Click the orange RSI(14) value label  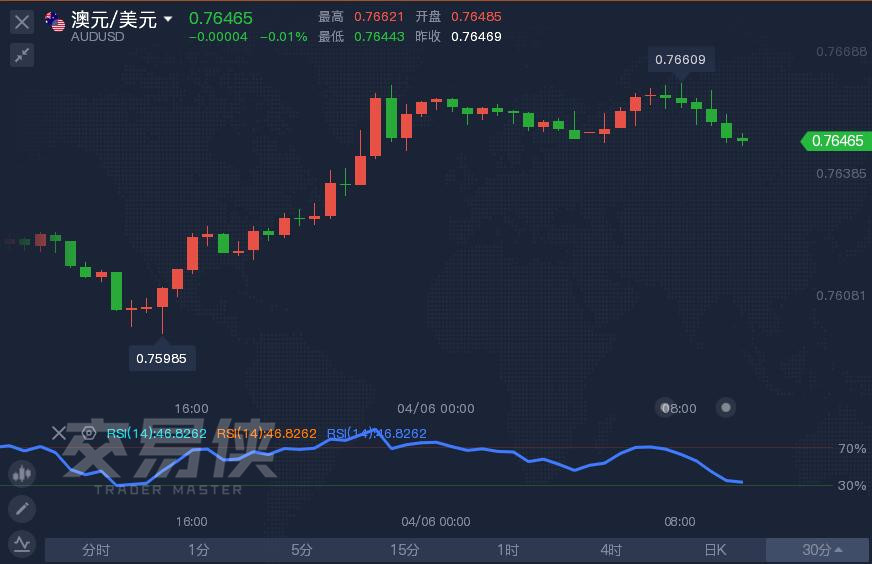(x=266, y=433)
